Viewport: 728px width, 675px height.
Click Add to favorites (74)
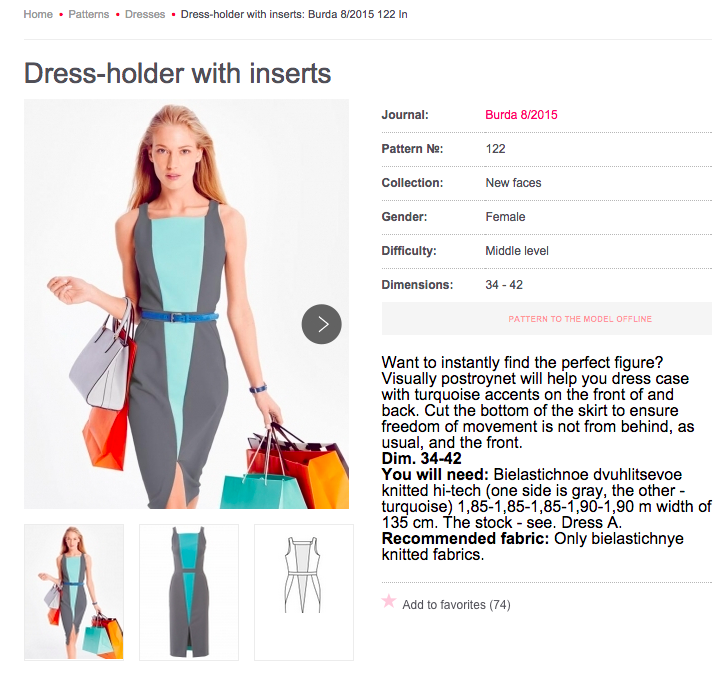point(456,605)
